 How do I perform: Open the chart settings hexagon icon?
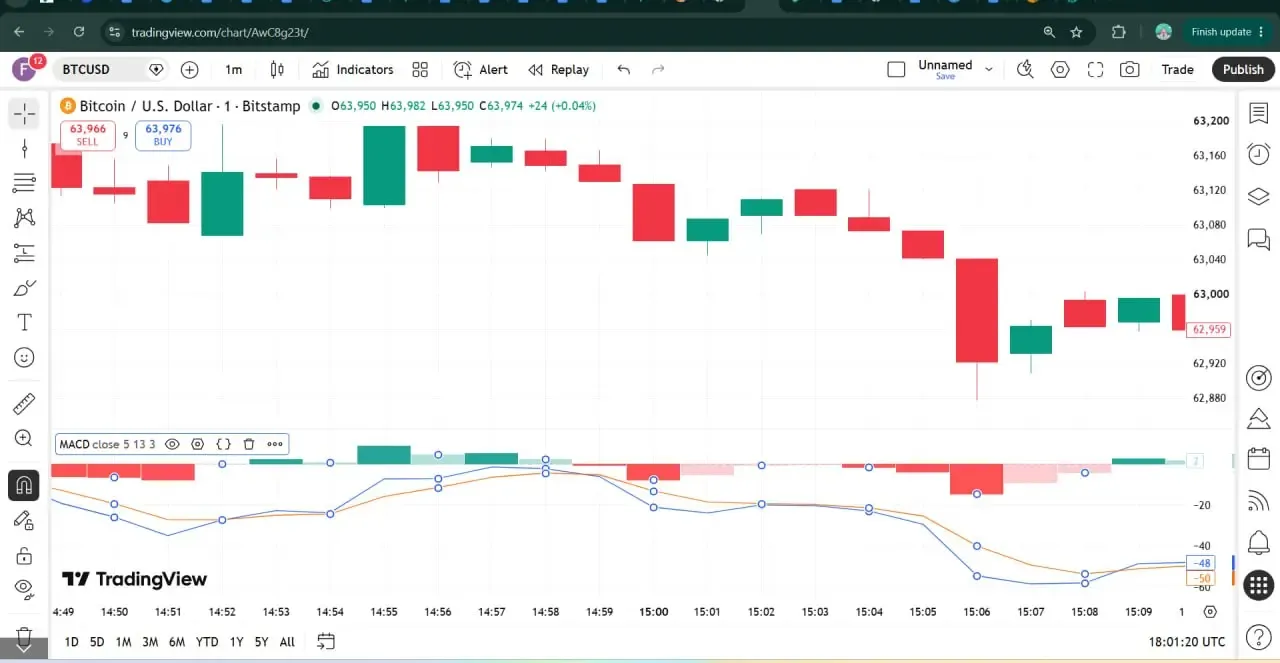[x=1060, y=69]
